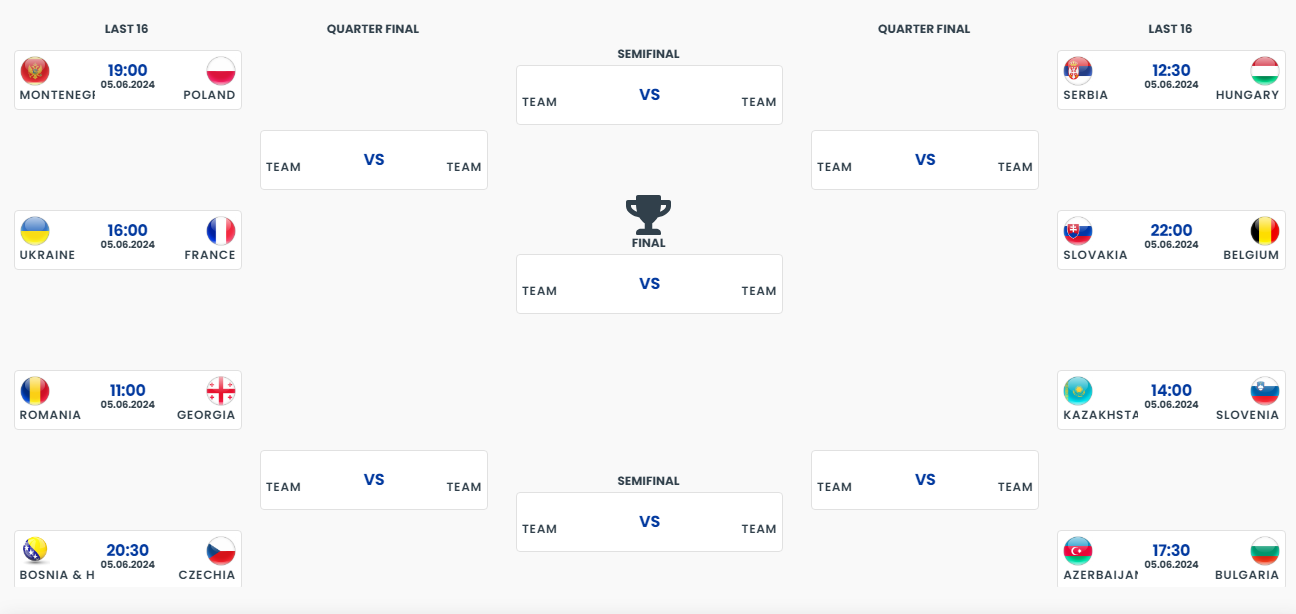Open the lower Semifinal match card
The width and height of the screenshot is (1296, 614).
(649, 522)
